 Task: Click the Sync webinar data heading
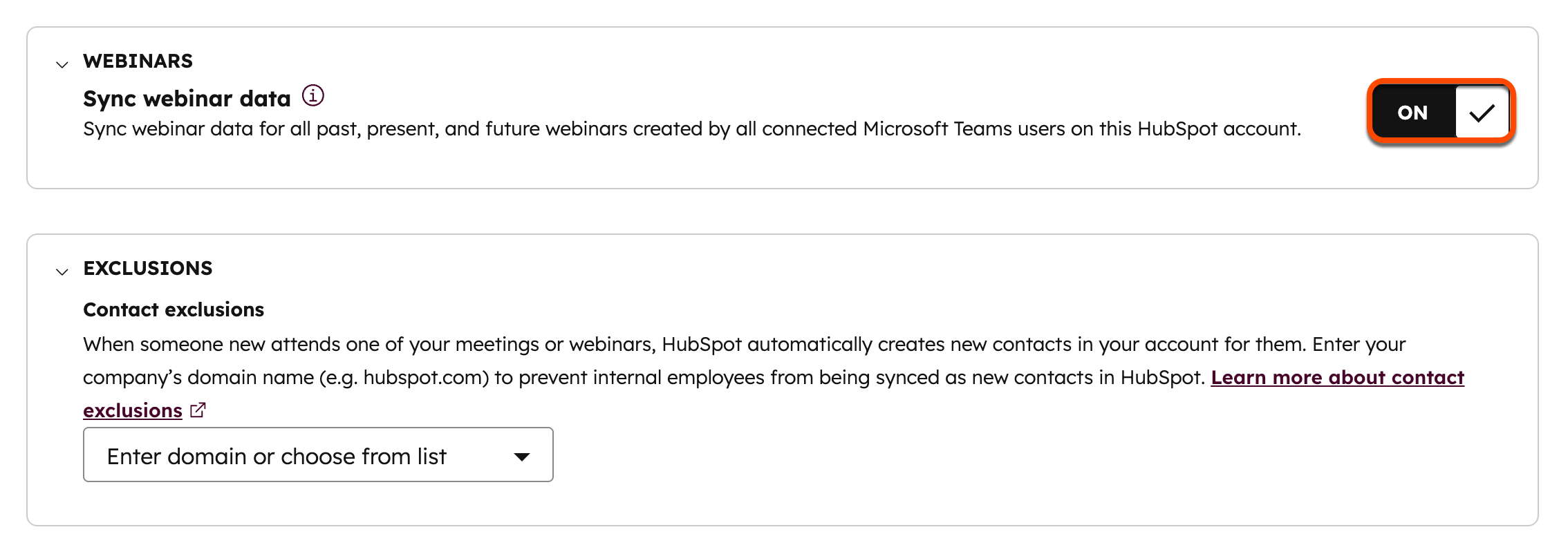(x=187, y=98)
